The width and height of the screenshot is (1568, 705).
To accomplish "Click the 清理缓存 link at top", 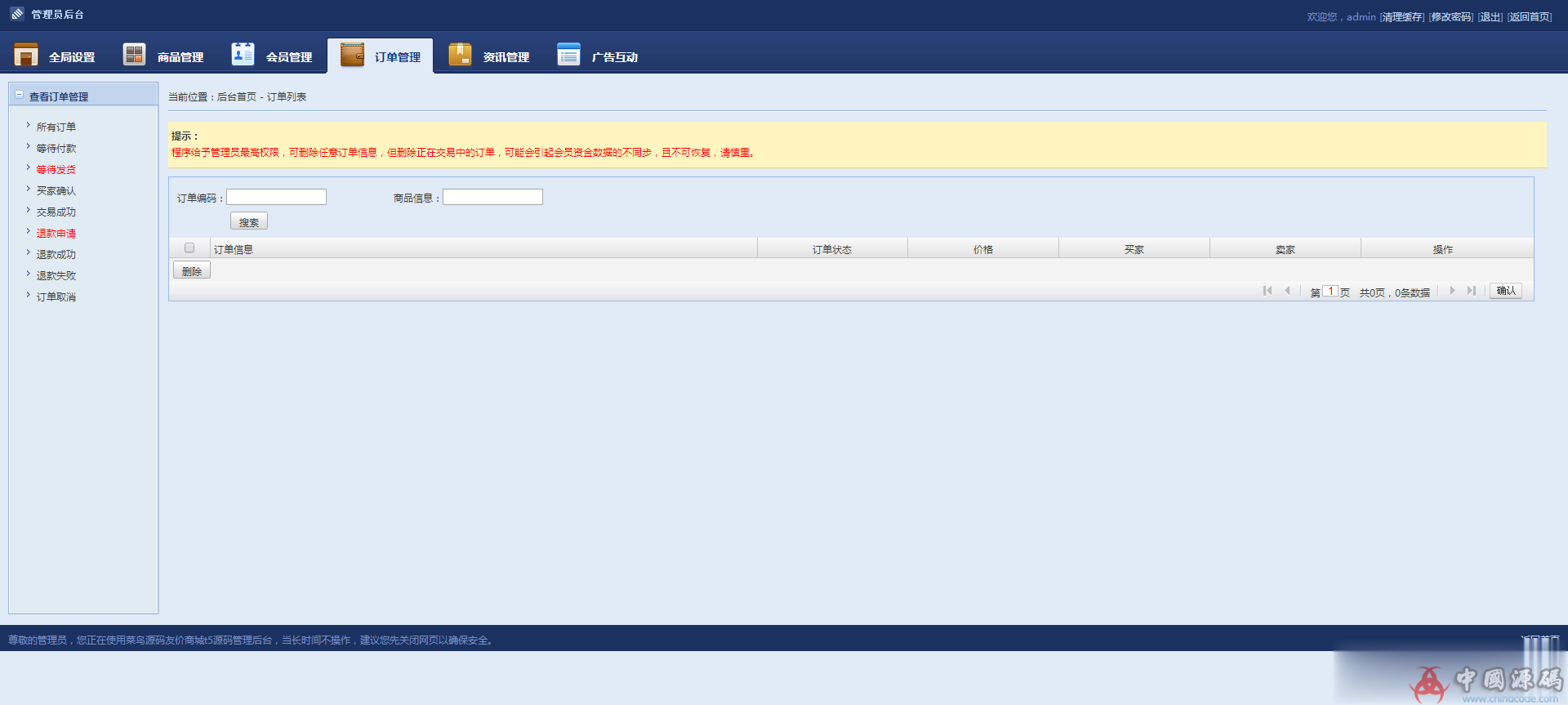I will [x=1401, y=17].
